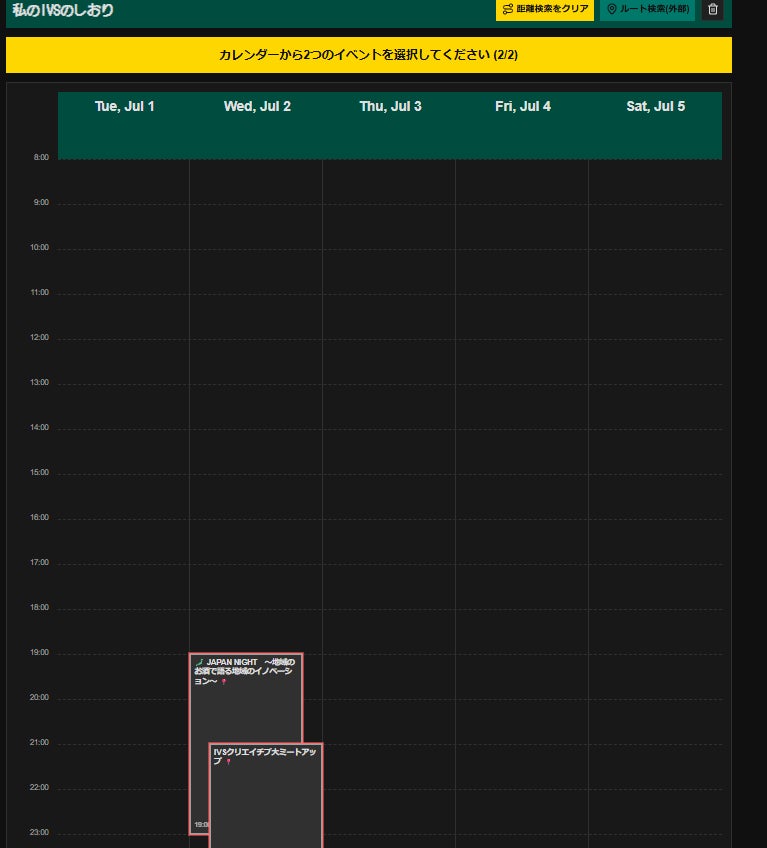Click the yellow カレンダーから2つのイベントを選択してください banner

[x=369, y=55]
